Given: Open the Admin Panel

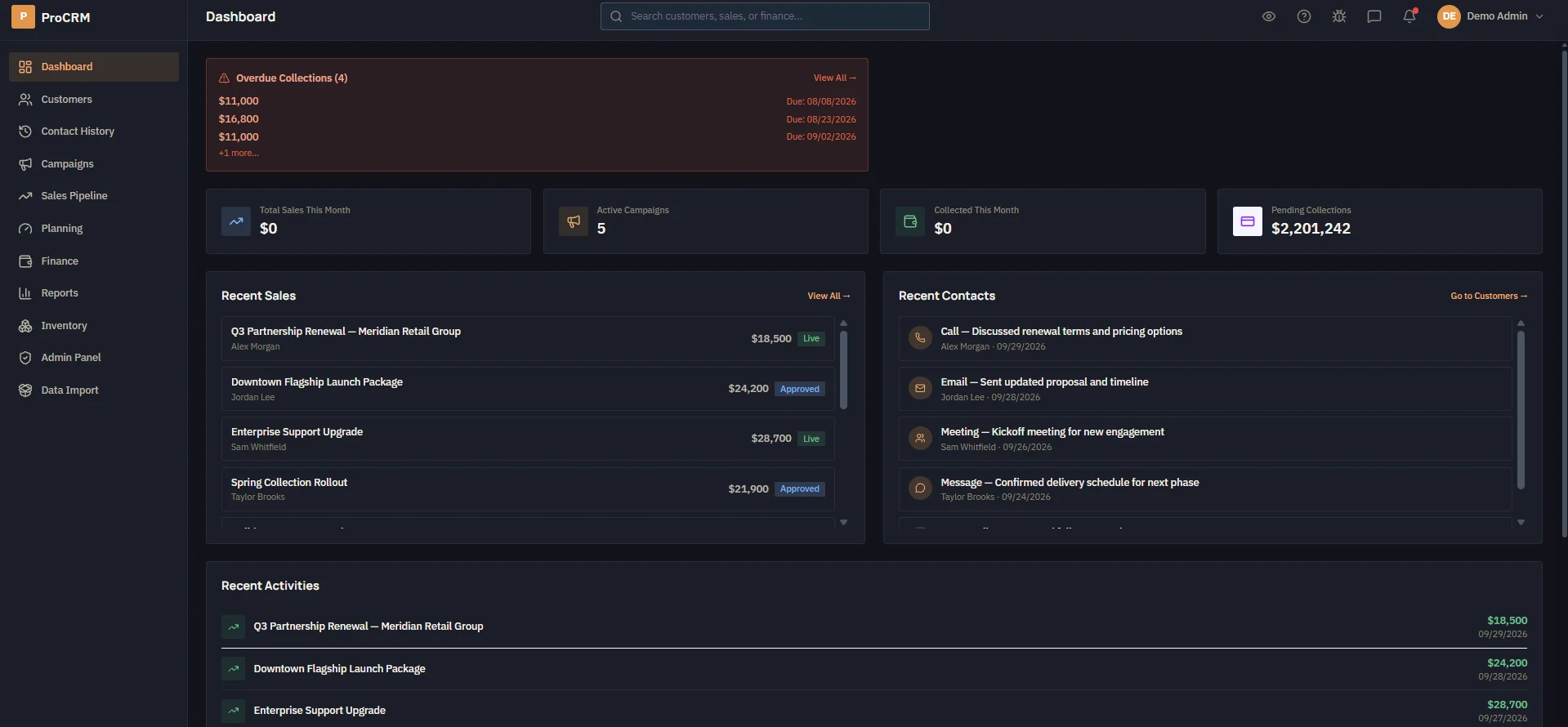Looking at the screenshot, I should [x=94, y=358].
